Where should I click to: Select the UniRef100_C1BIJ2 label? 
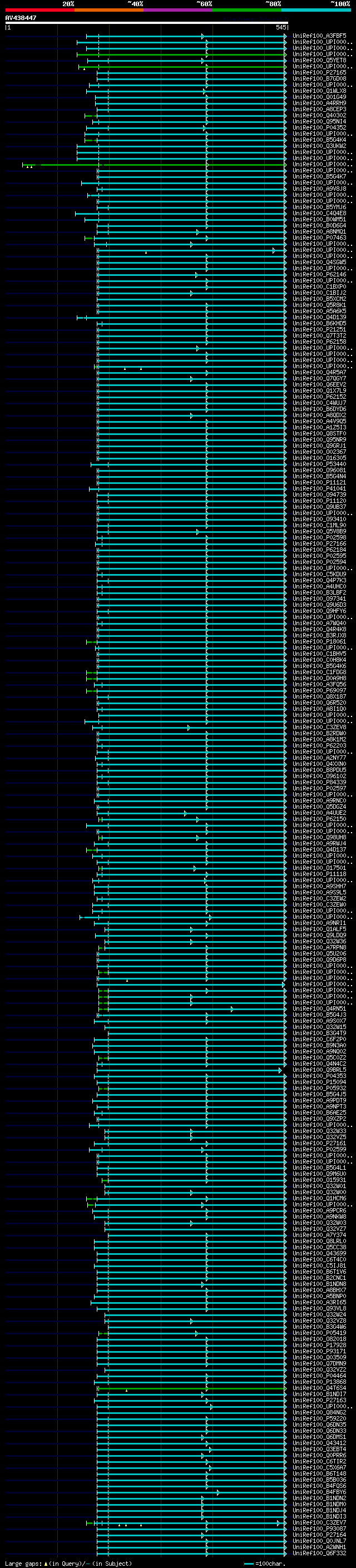(319, 293)
